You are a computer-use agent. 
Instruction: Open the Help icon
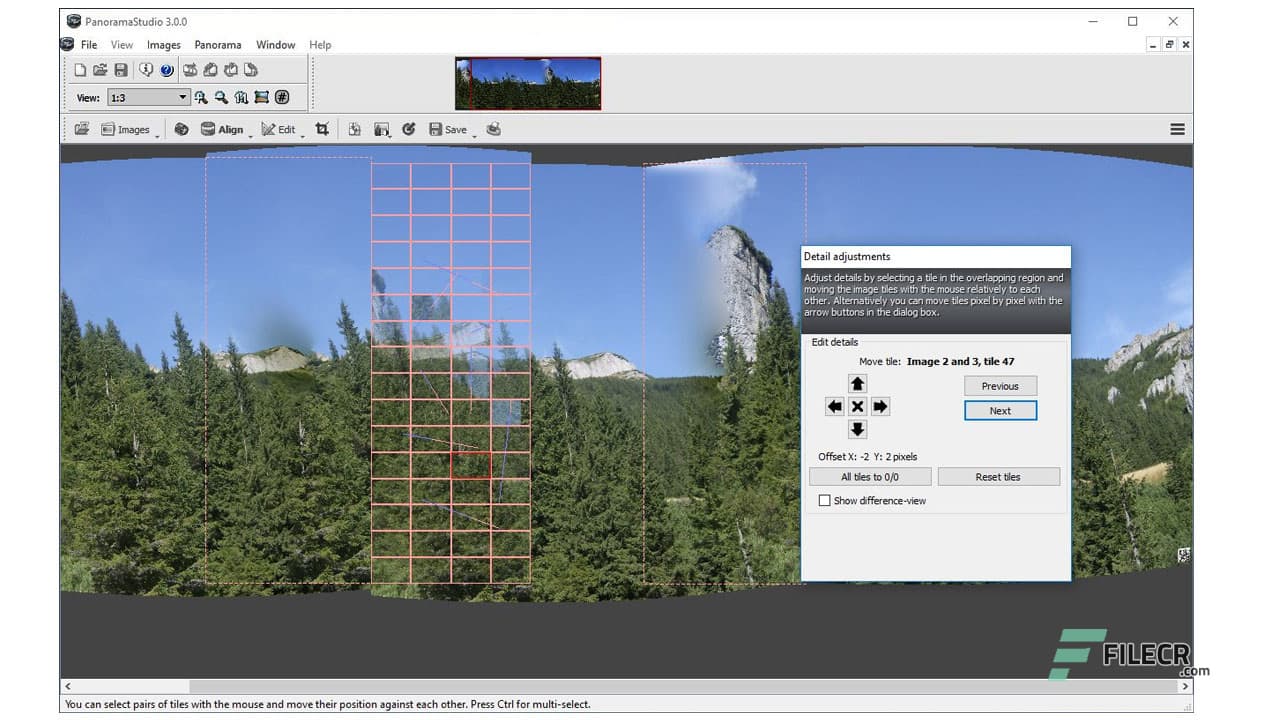coord(165,70)
